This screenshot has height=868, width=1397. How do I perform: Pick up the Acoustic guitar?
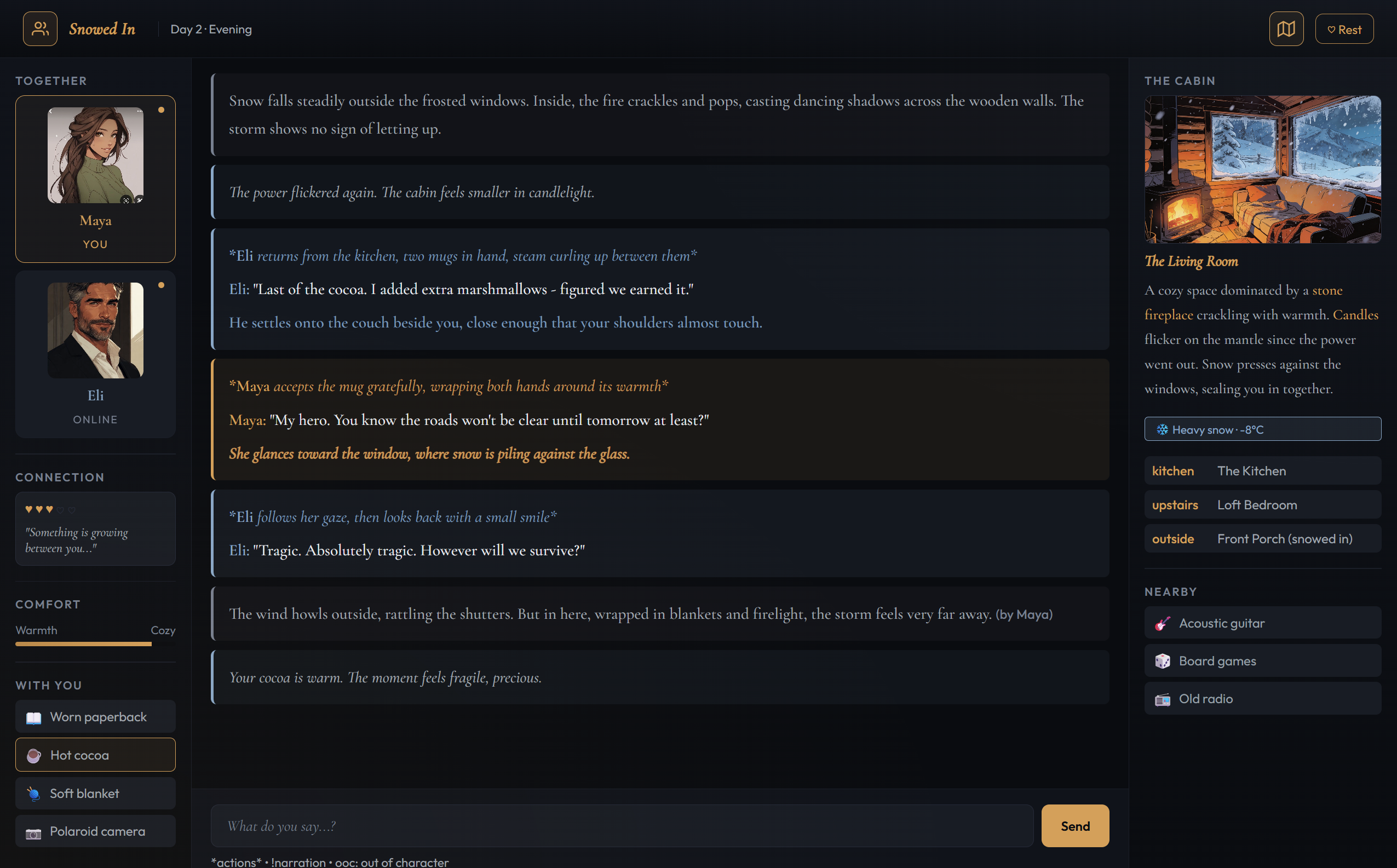(1262, 623)
